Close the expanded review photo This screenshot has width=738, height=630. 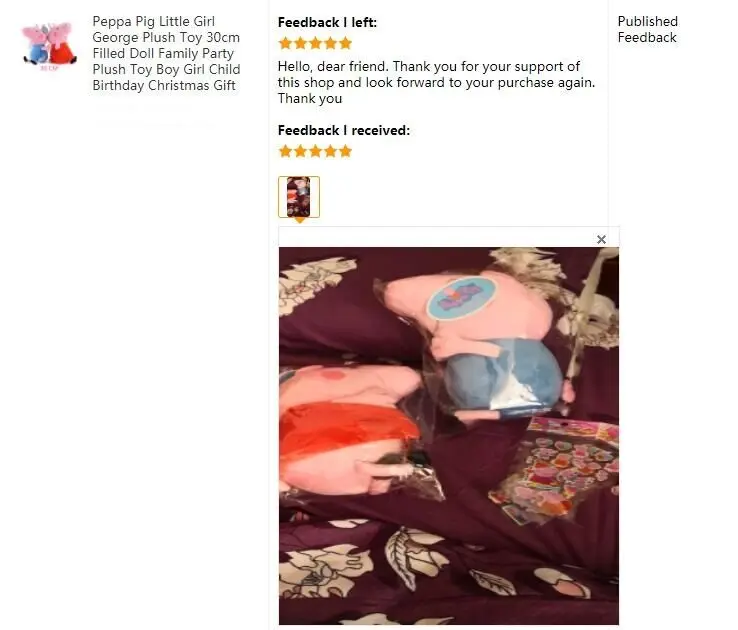point(601,239)
